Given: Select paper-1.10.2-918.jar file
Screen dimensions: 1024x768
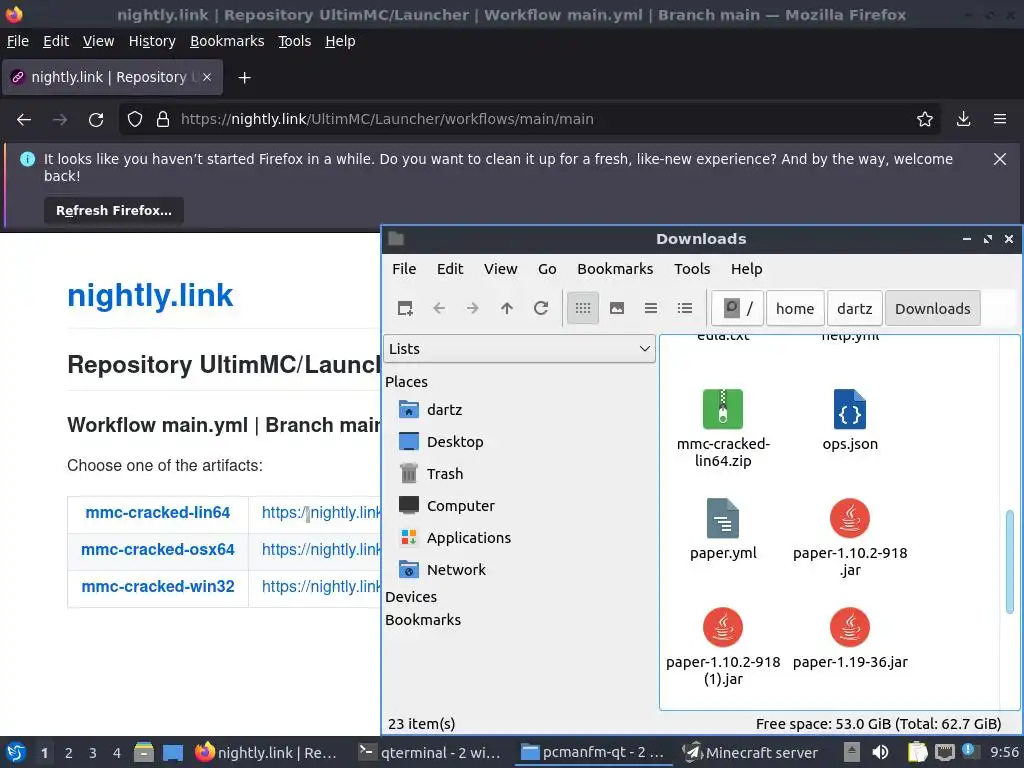Looking at the screenshot, I should pos(850,537).
